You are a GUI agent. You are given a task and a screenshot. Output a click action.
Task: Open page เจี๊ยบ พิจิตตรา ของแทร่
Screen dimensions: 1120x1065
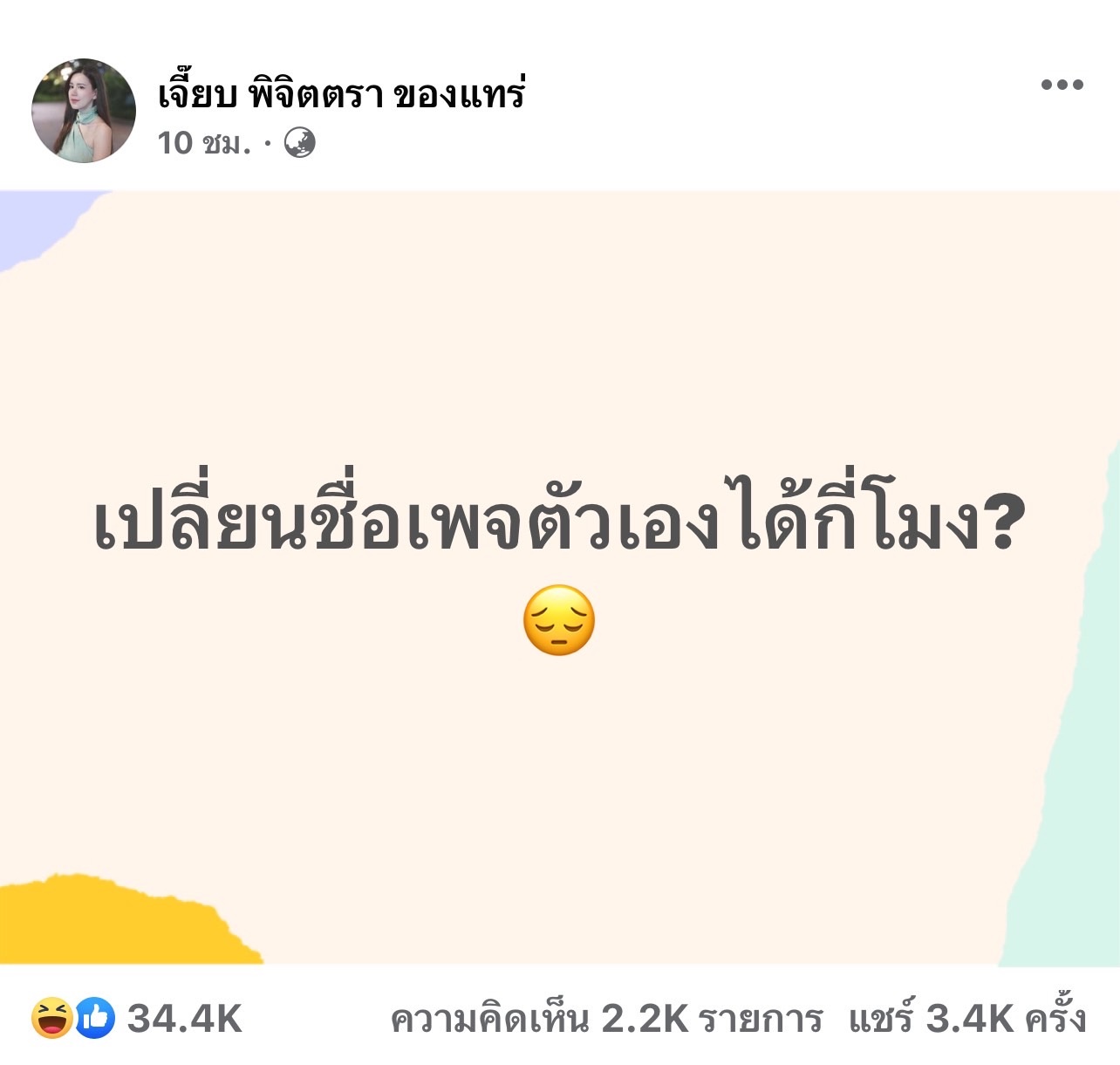(342, 93)
